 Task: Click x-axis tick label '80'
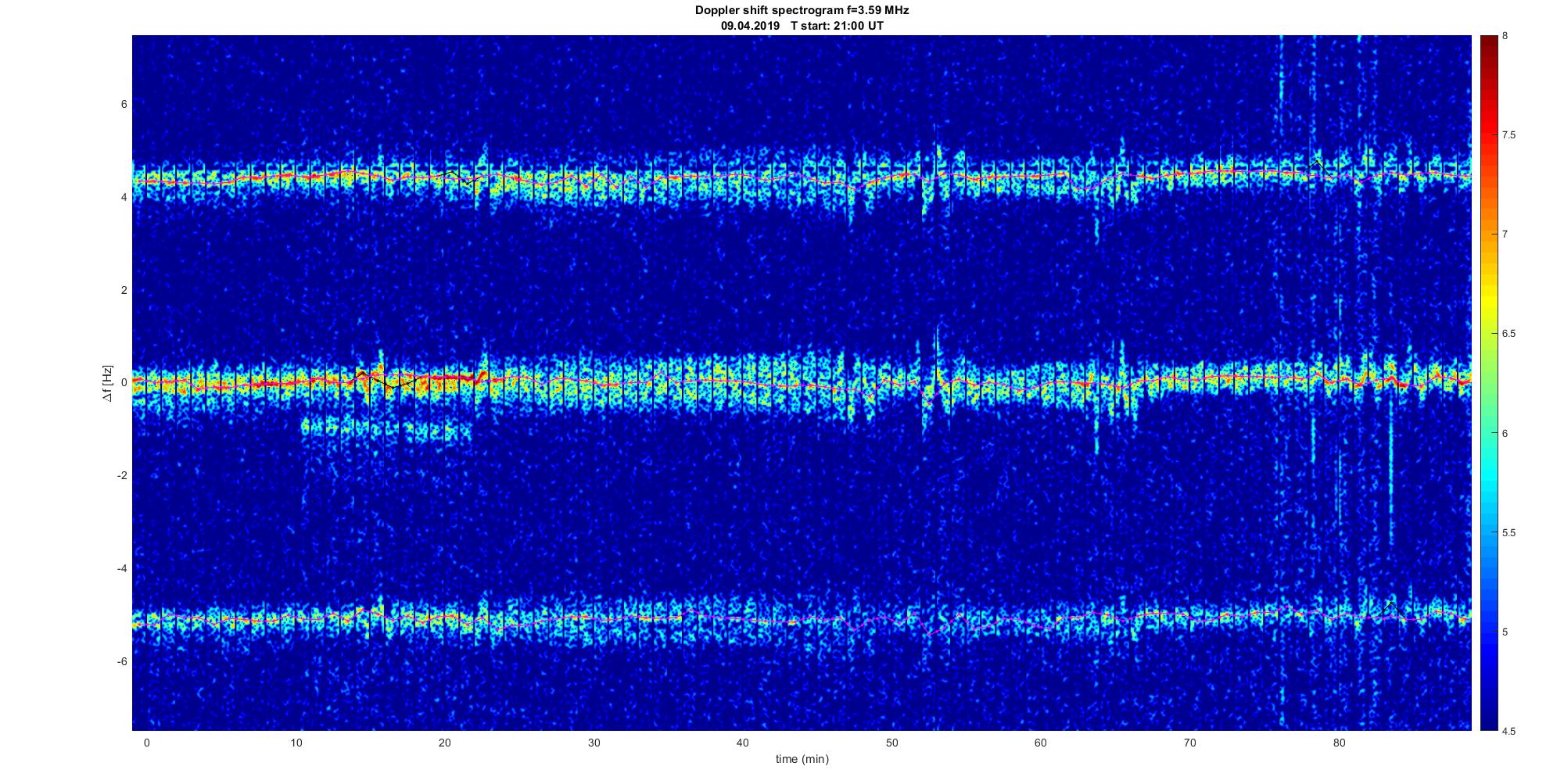pyautogui.click(x=1339, y=743)
